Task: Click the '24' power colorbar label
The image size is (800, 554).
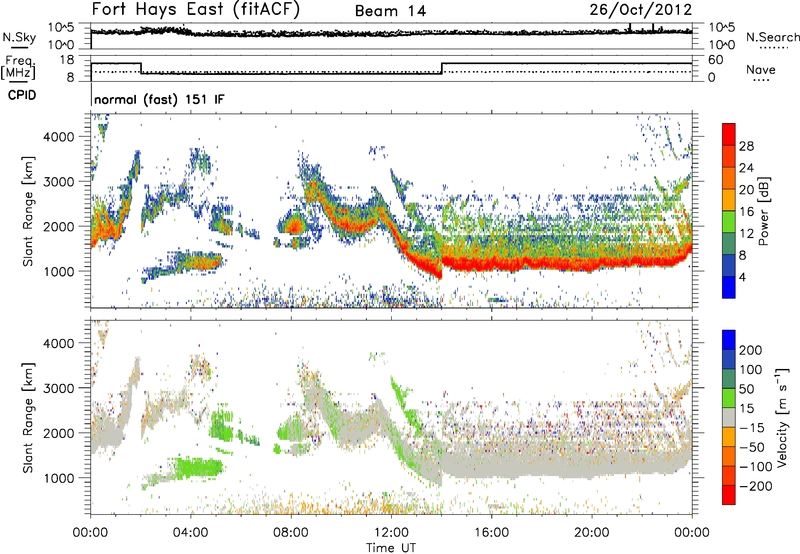Action: [x=746, y=168]
